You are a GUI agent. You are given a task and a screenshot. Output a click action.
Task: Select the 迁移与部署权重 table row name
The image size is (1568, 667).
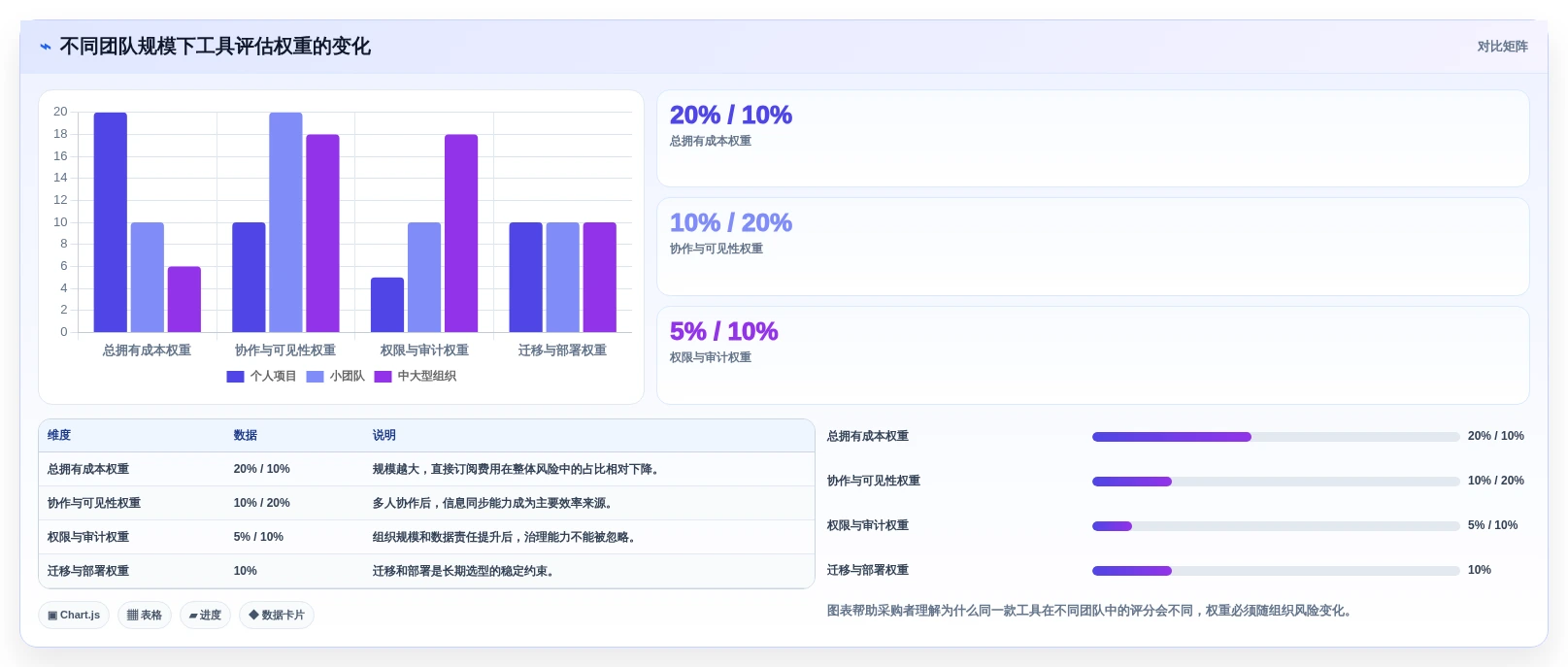coord(88,572)
